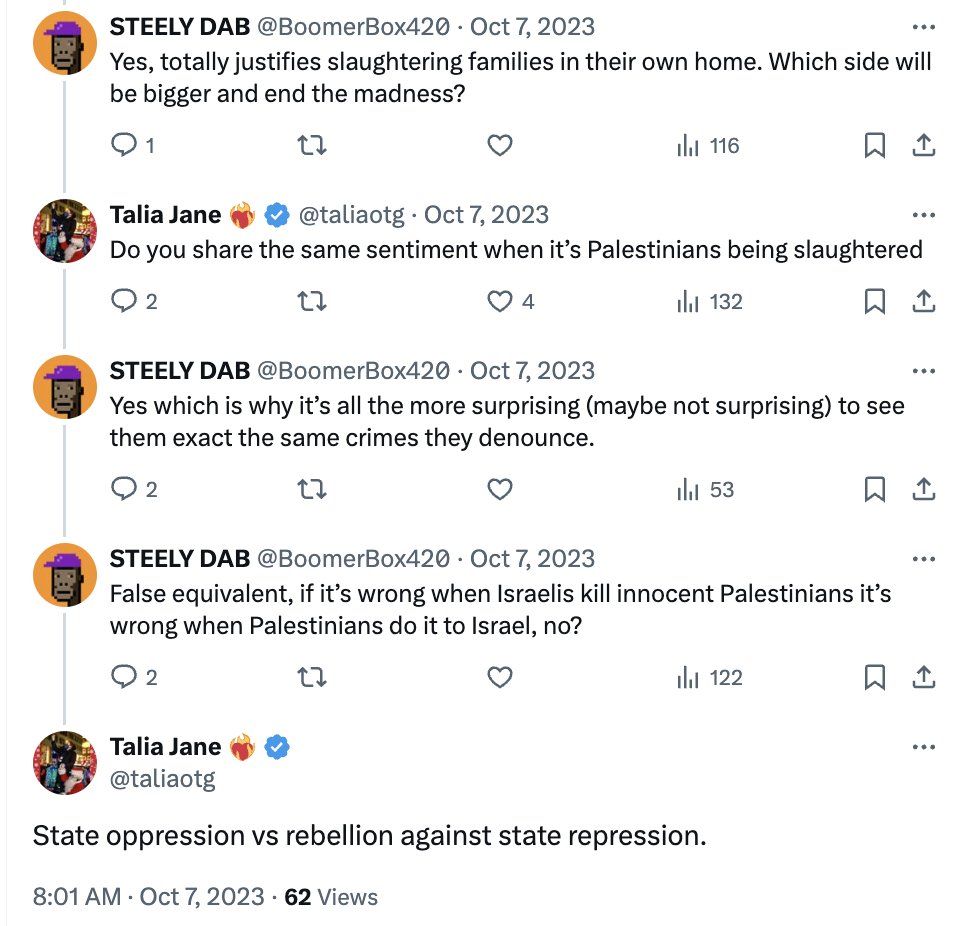
Task: Reply to the 'exact the same crimes' tweet
Action: (122, 489)
